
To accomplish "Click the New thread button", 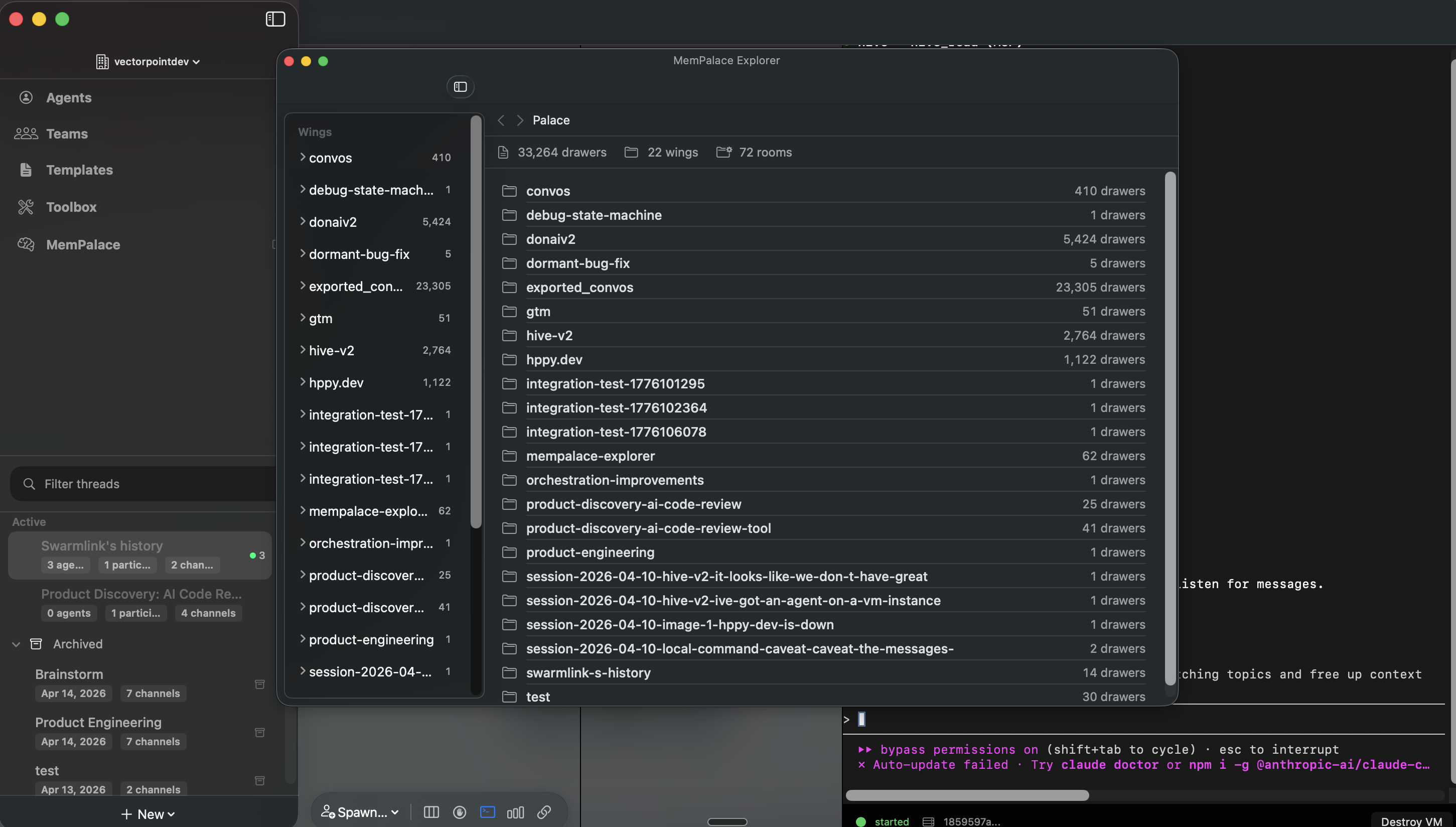I will tap(148, 814).
